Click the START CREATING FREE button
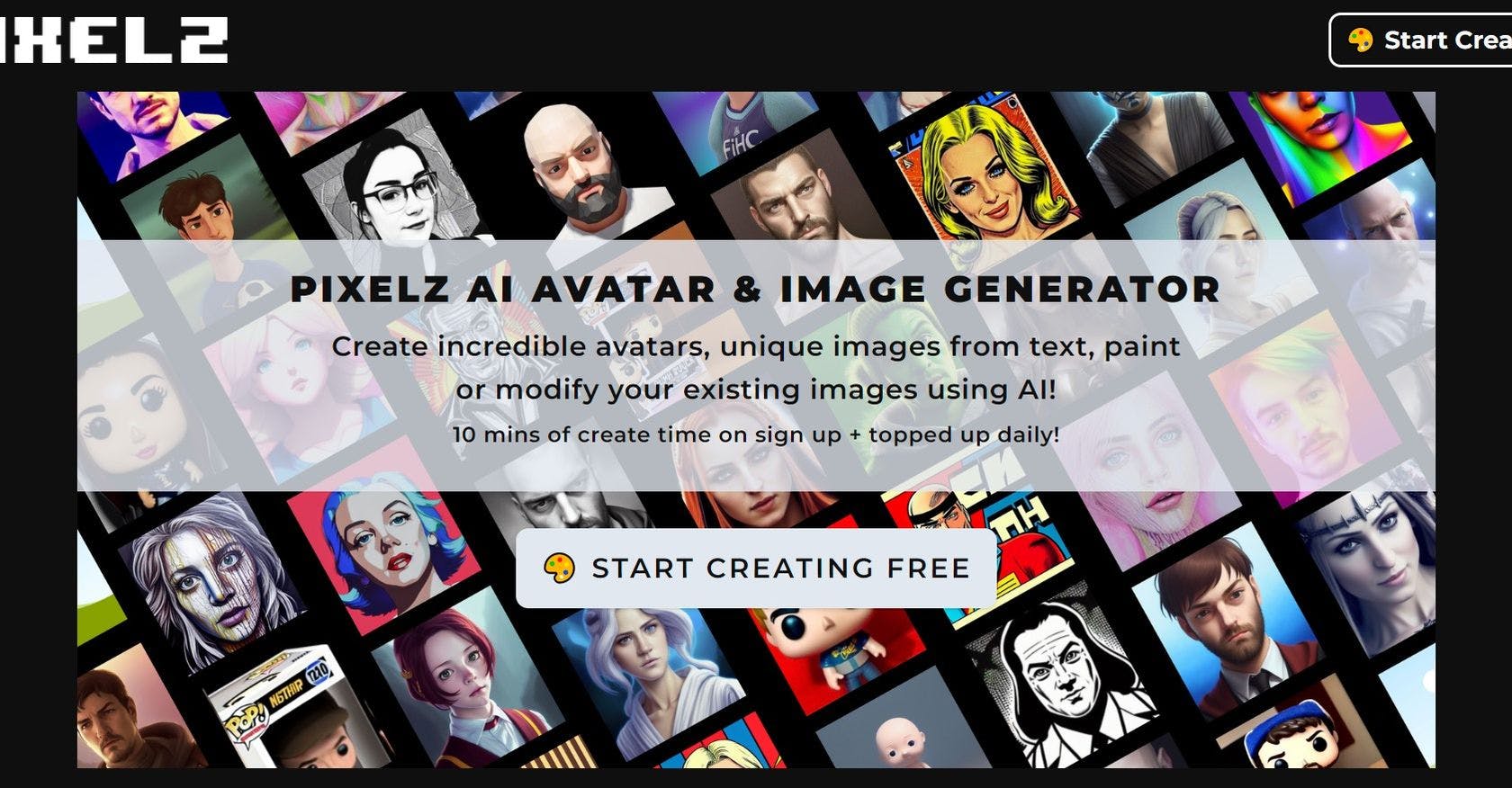The height and width of the screenshot is (788, 1512). click(x=756, y=568)
